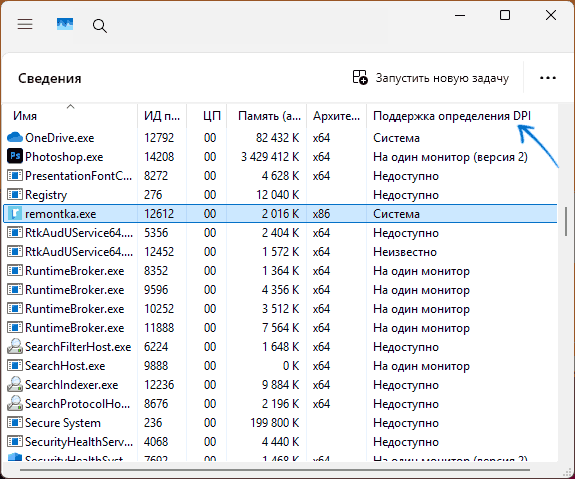The image size is (575, 479).
Task: Click the Неизвестно DPI awareness cell
Action: tap(405, 252)
